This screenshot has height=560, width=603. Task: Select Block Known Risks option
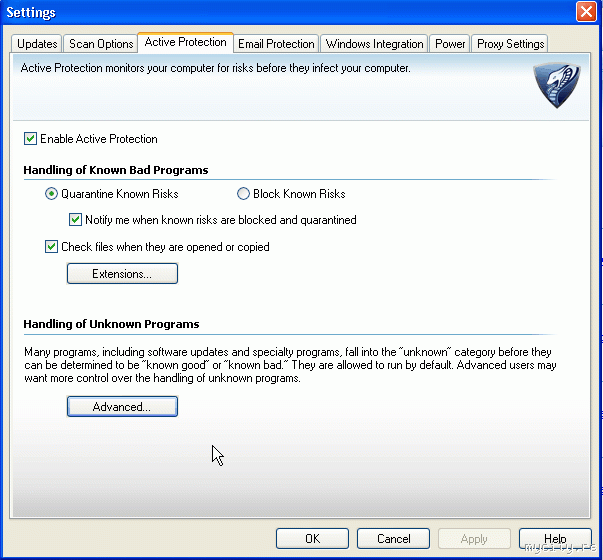[243, 194]
